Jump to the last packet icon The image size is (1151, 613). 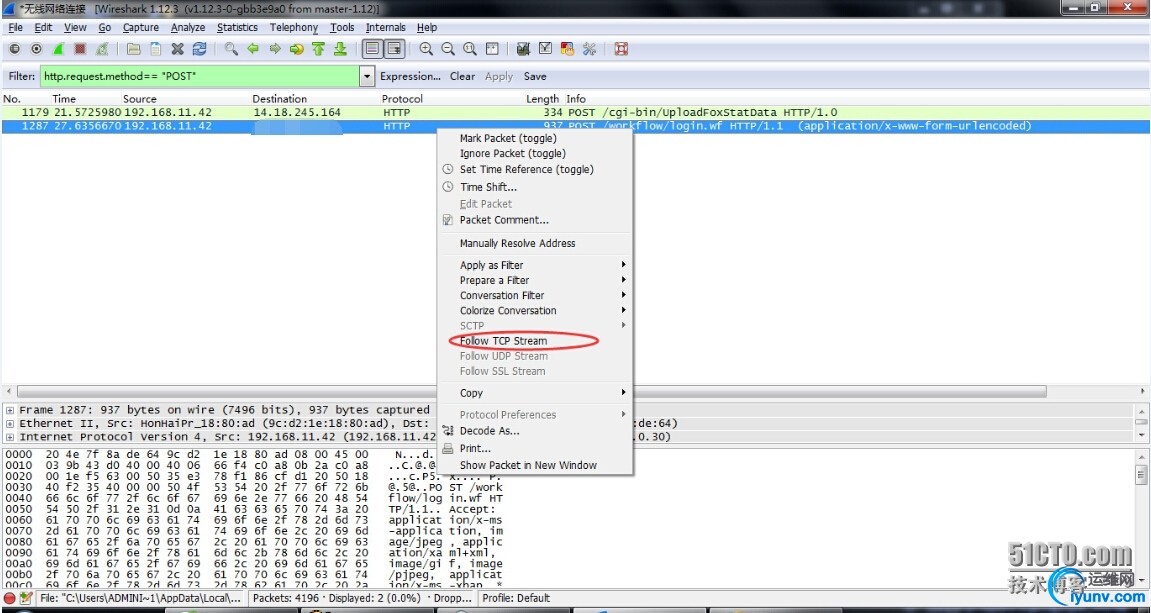pyautogui.click(x=340, y=49)
